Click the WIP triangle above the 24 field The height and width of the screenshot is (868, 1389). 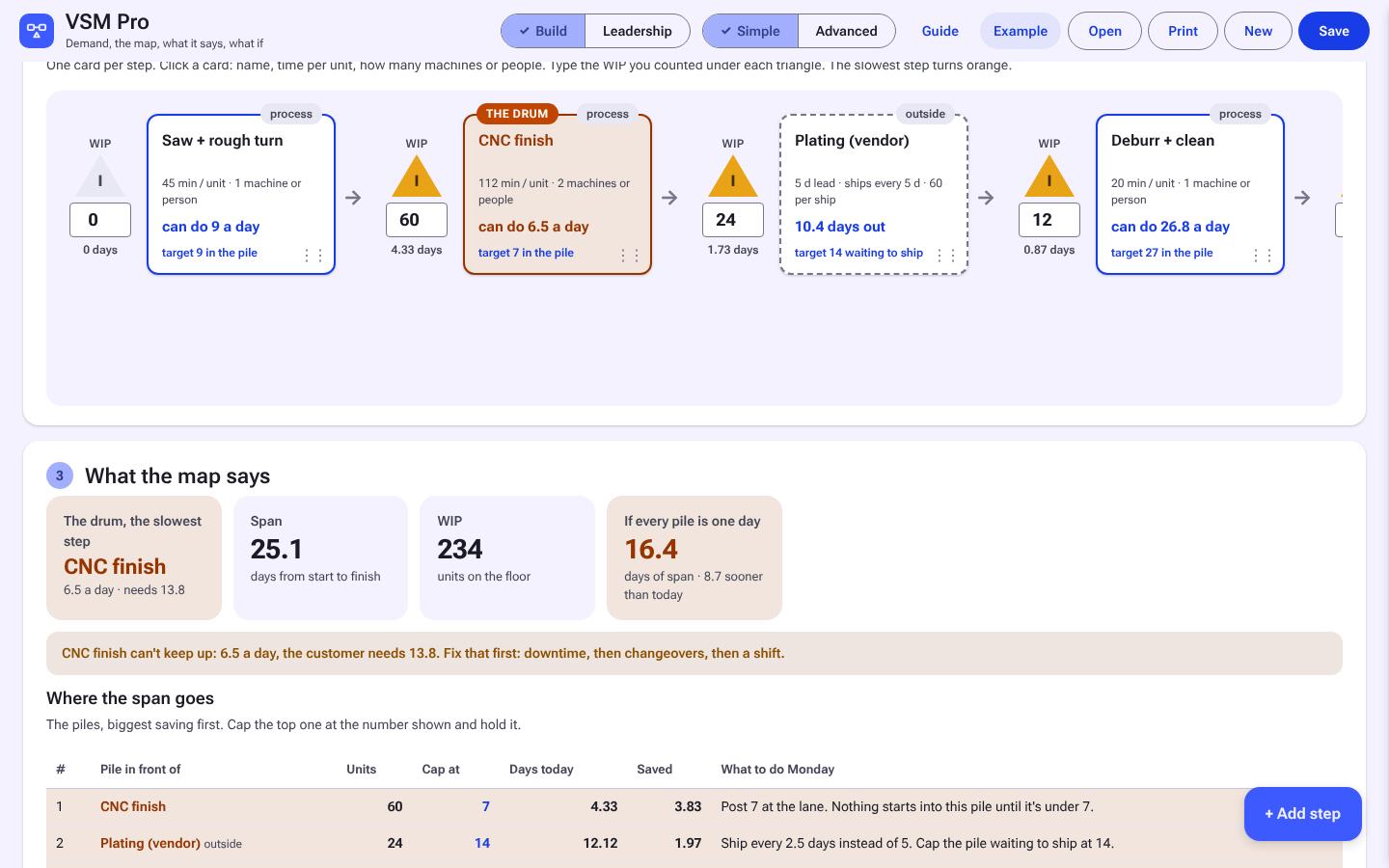coord(733,177)
